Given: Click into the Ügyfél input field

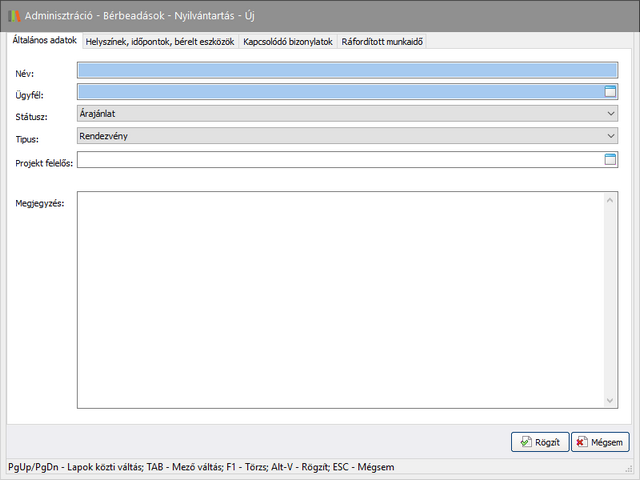Looking at the screenshot, I should tap(339, 93).
